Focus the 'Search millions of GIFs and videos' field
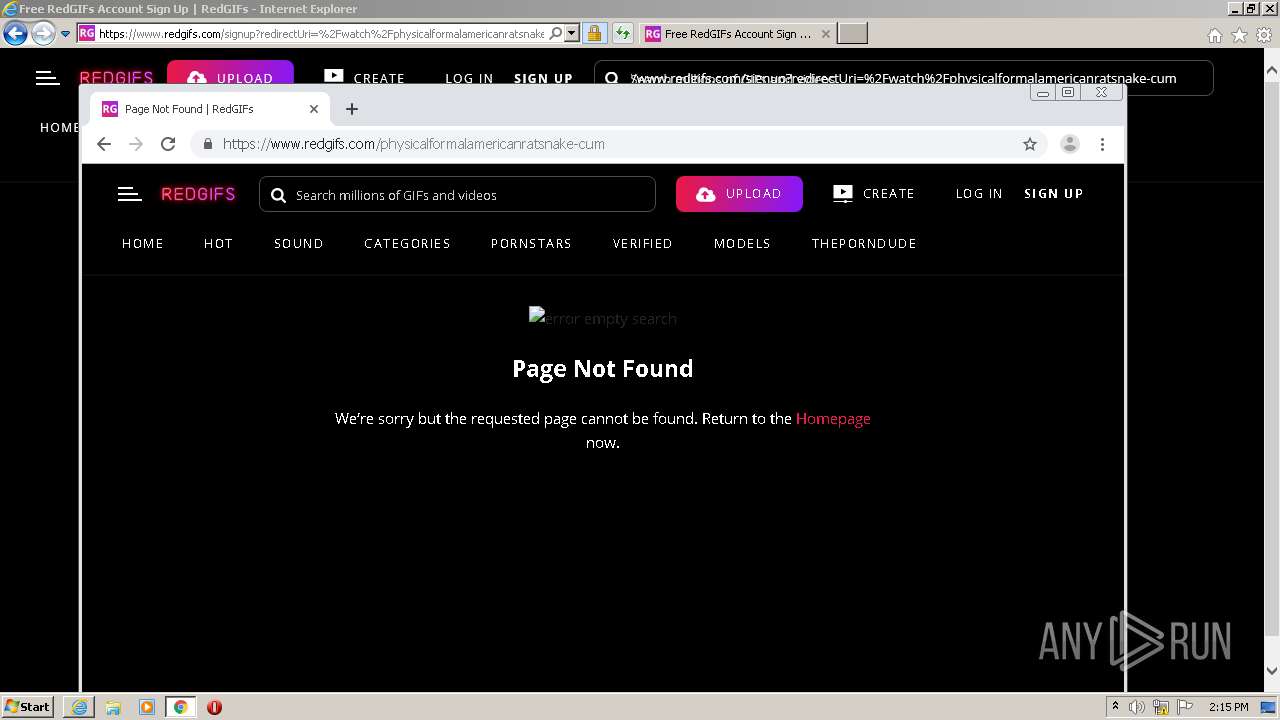 [x=457, y=194]
